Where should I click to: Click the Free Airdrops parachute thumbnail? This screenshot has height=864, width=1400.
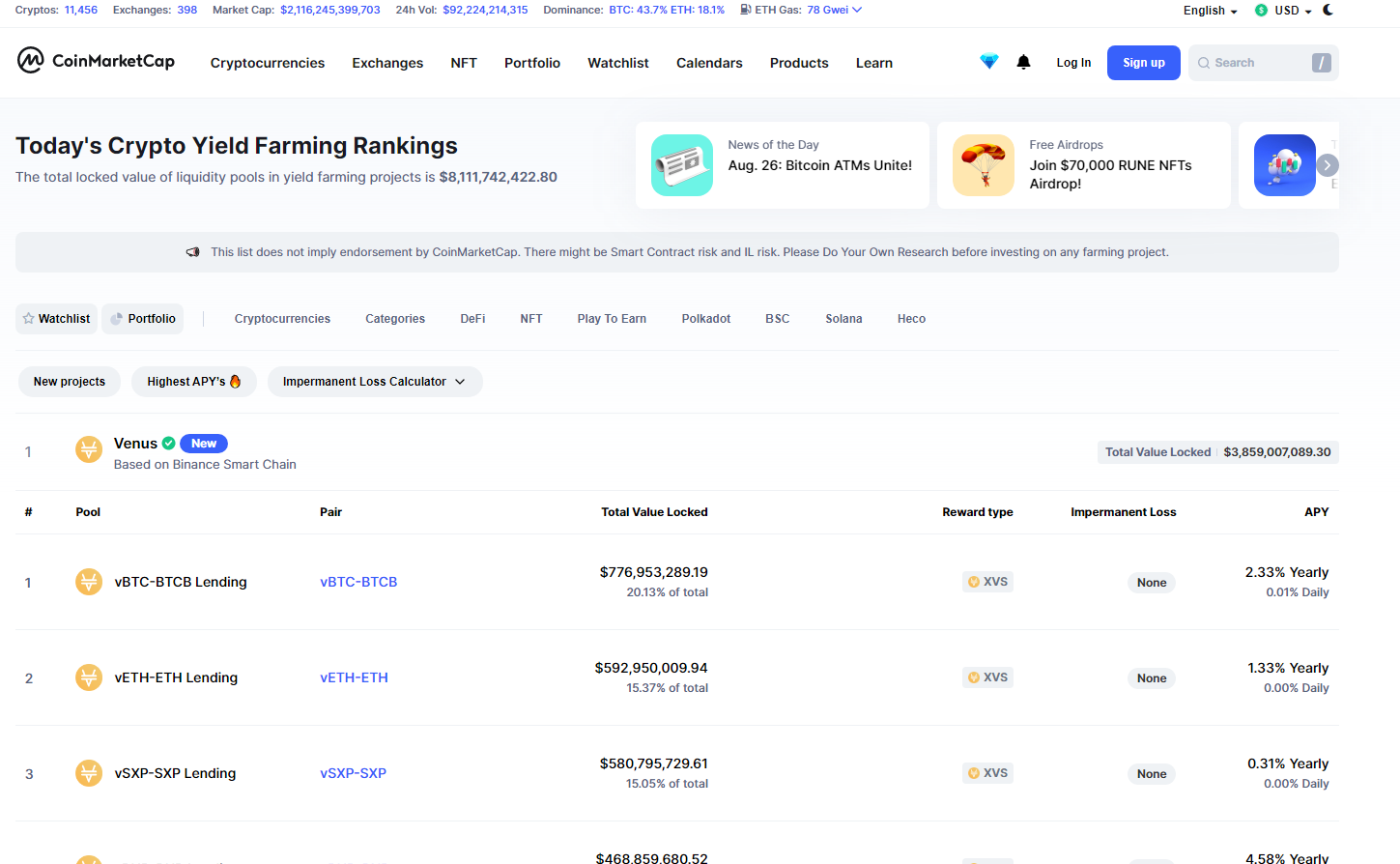coord(983,165)
